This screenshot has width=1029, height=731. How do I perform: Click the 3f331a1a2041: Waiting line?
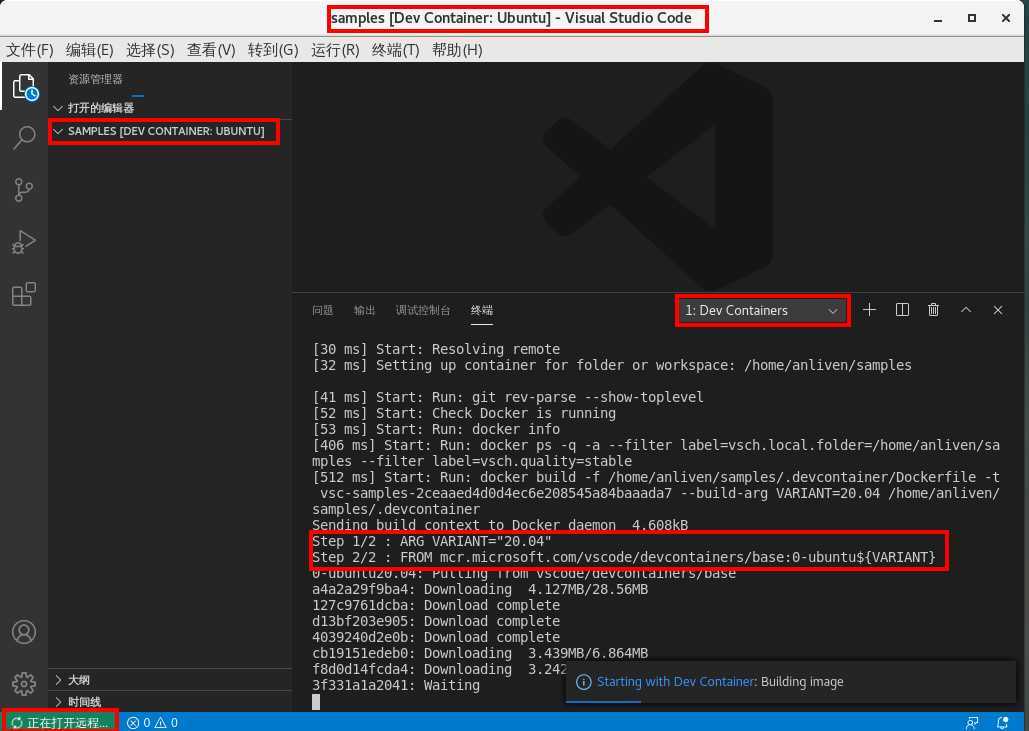point(396,685)
